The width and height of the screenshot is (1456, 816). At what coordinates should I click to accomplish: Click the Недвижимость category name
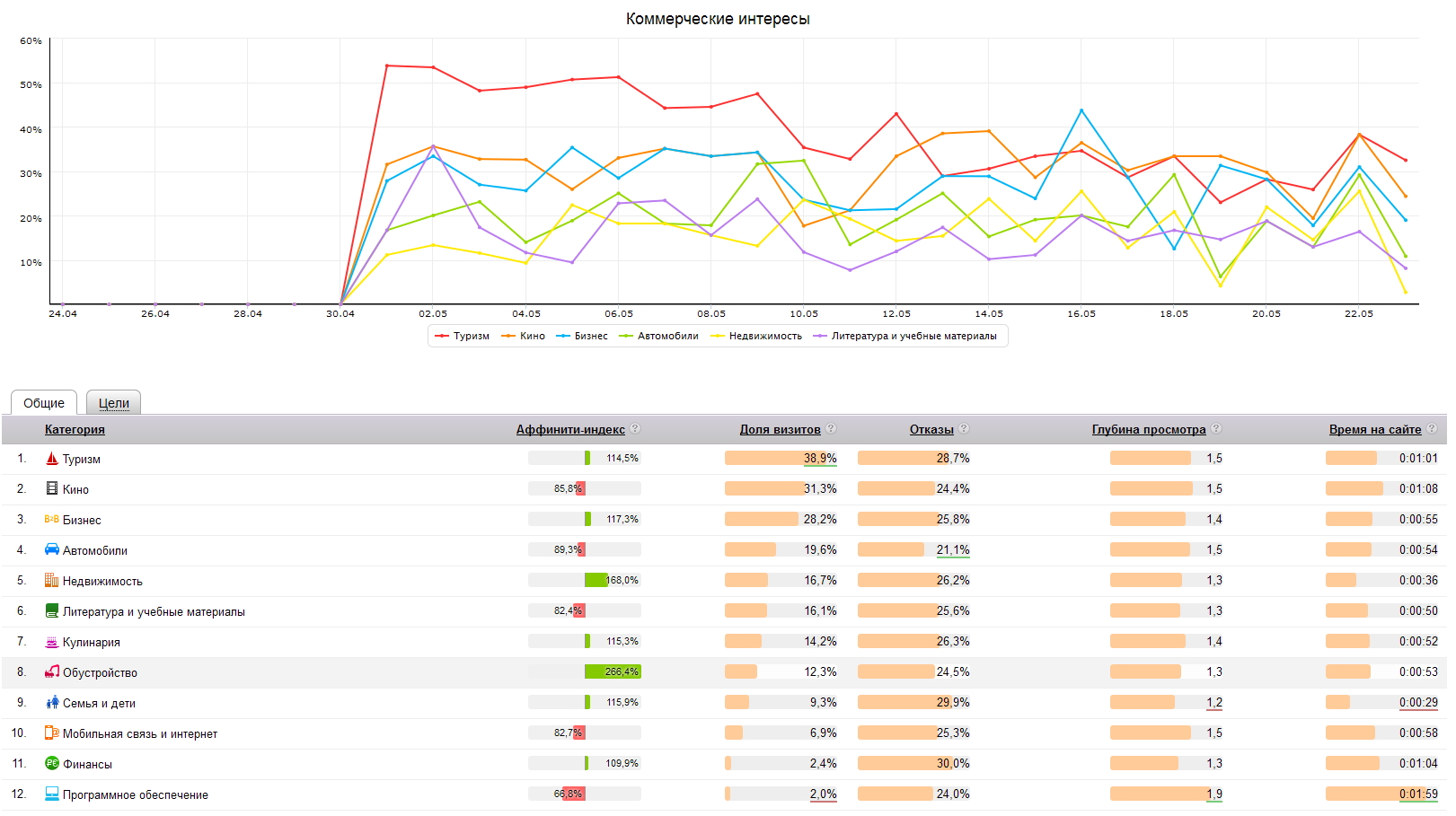(102, 581)
